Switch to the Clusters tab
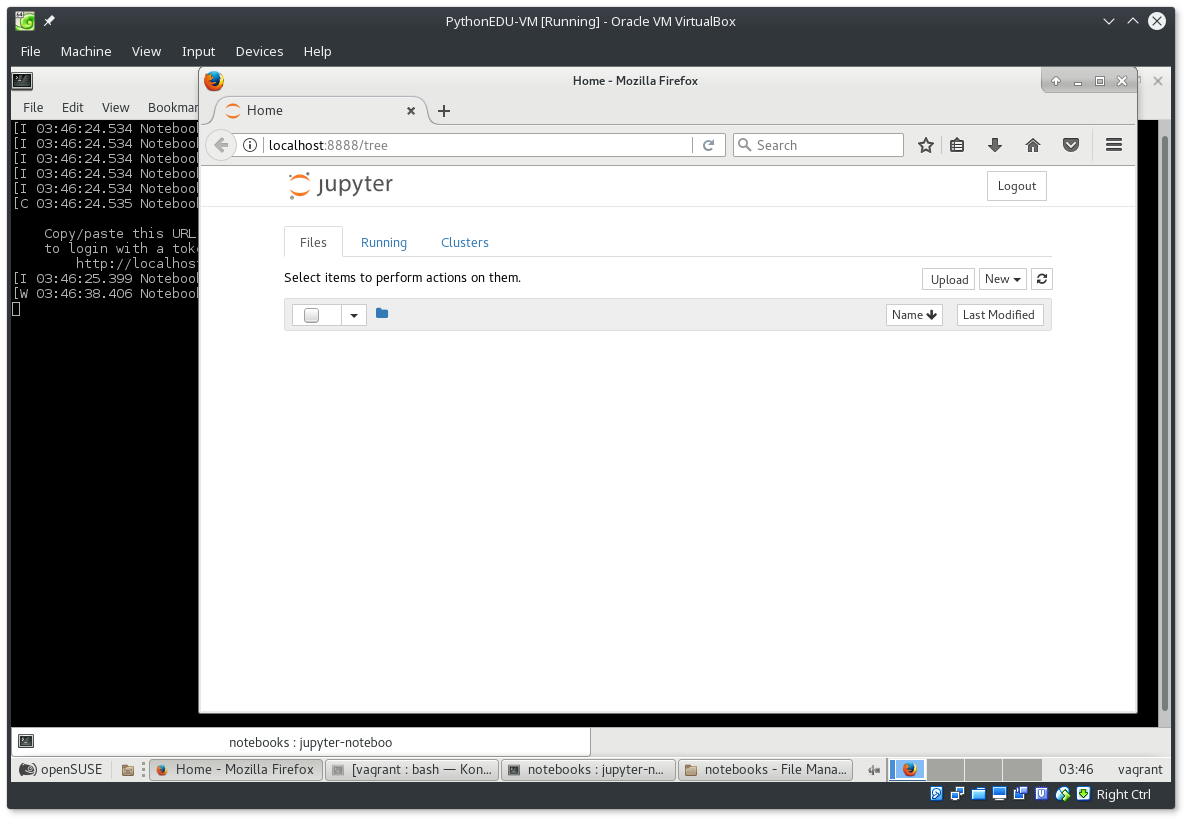The width and height of the screenshot is (1188, 822). click(x=464, y=242)
